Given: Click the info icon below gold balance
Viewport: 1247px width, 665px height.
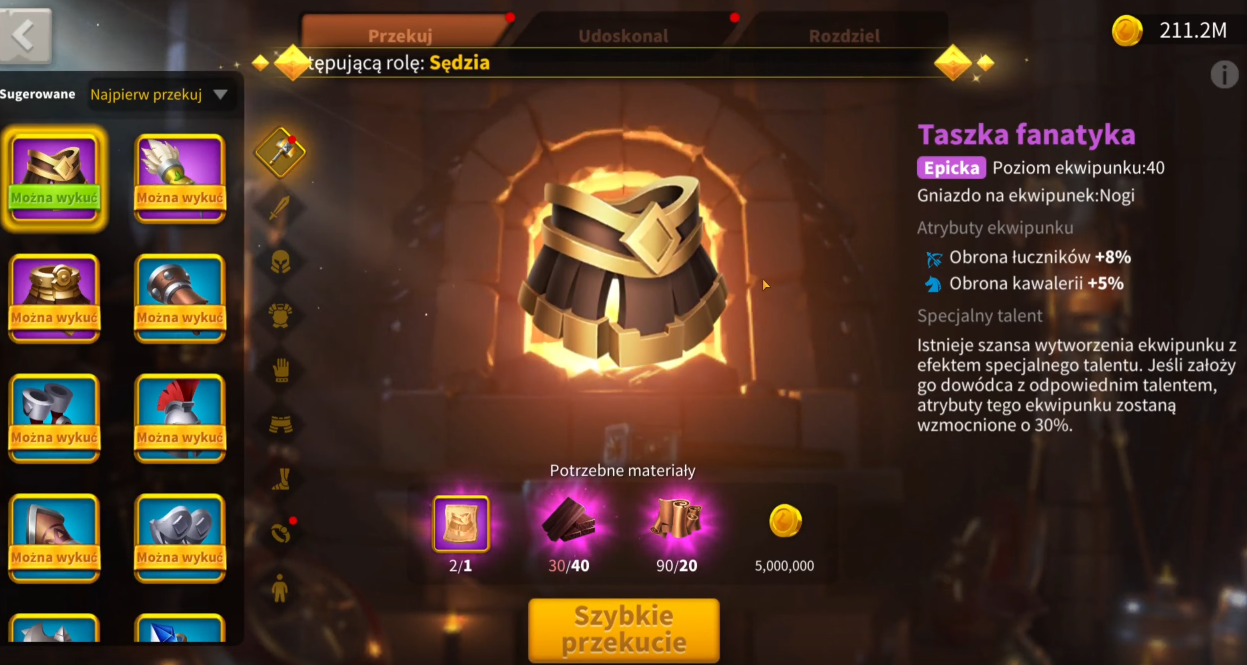Looking at the screenshot, I should (1223, 74).
